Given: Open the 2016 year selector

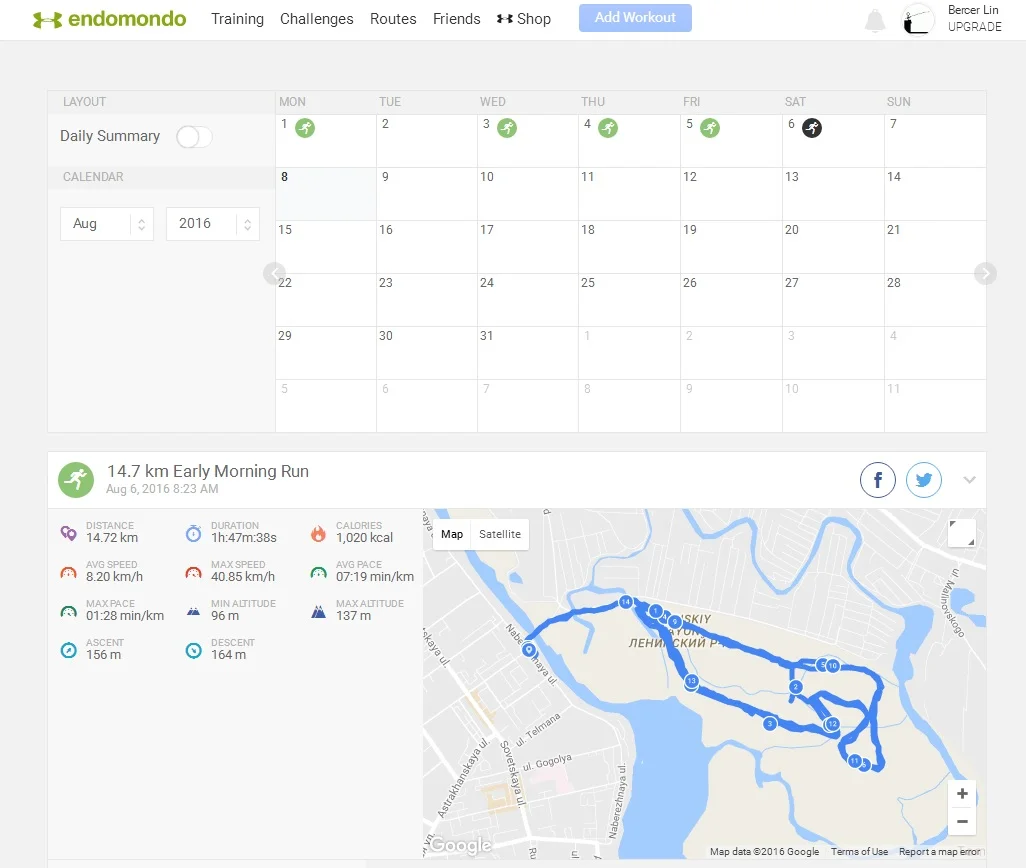Looking at the screenshot, I should click(x=213, y=224).
